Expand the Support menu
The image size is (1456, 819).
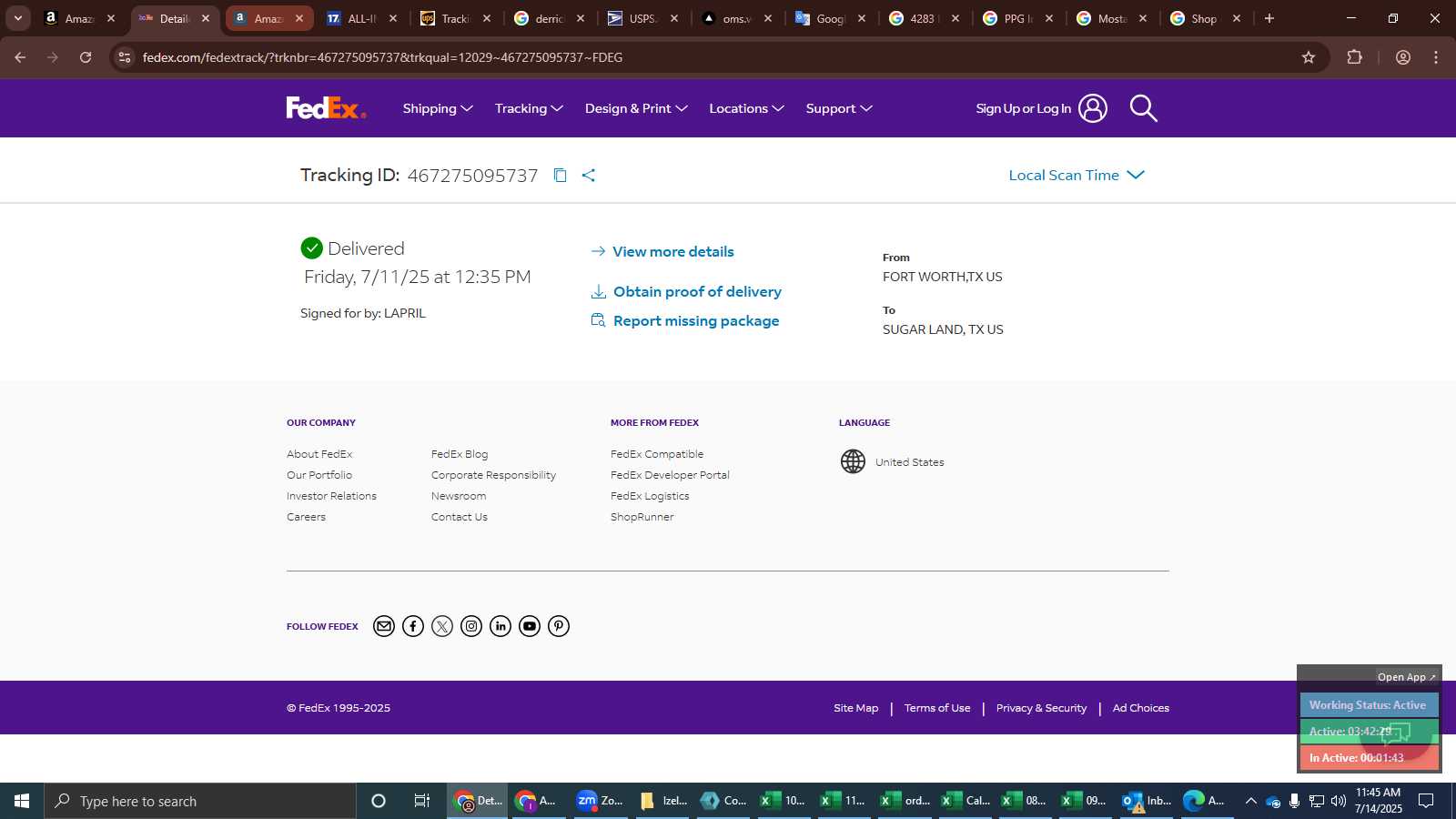coord(839,108)
